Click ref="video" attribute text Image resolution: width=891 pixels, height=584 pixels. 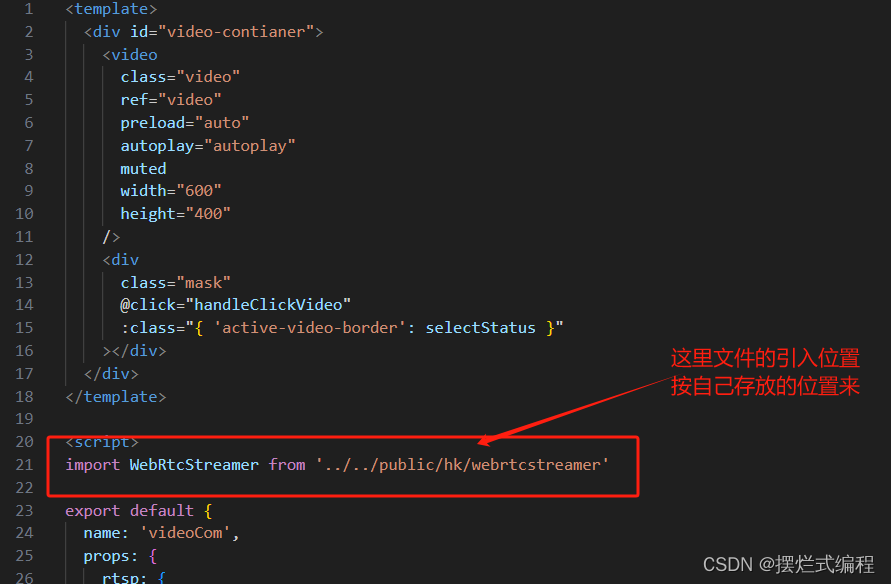(x=171, y=100)
